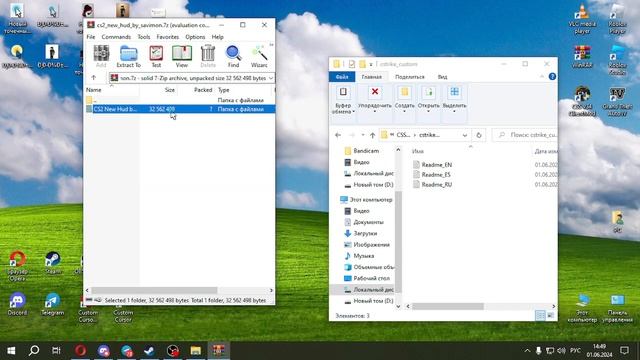This screenshot has width=640, height=360.
Task: Open Task View on taskbar
Action: (x=56, y=350)
